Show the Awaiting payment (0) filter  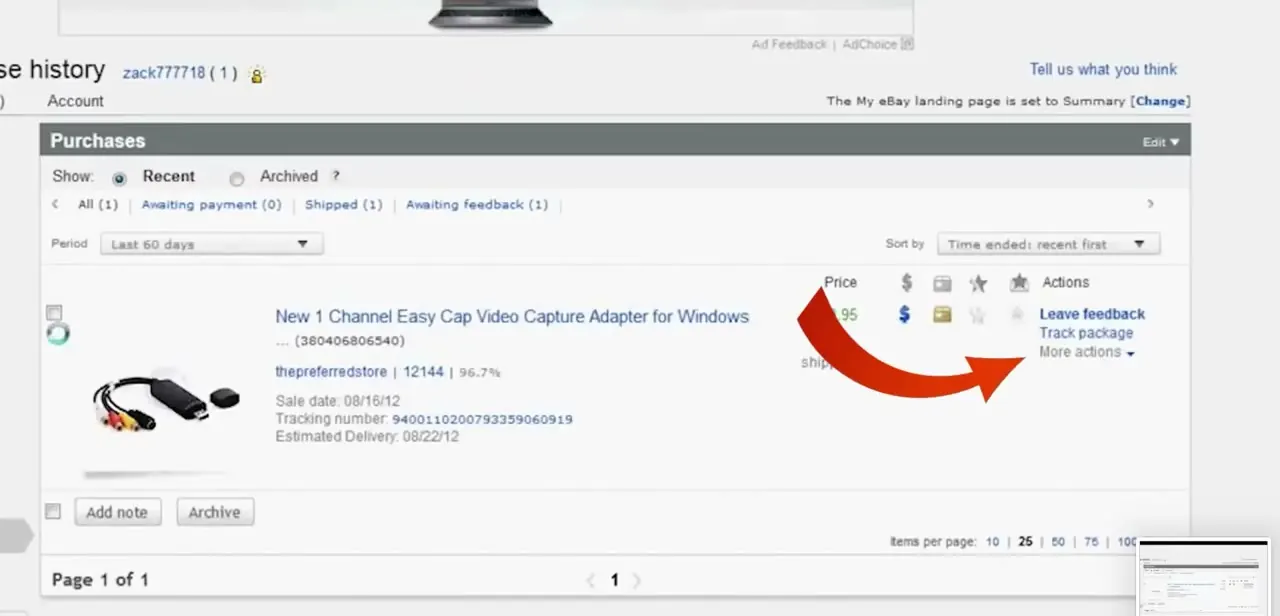212,204
